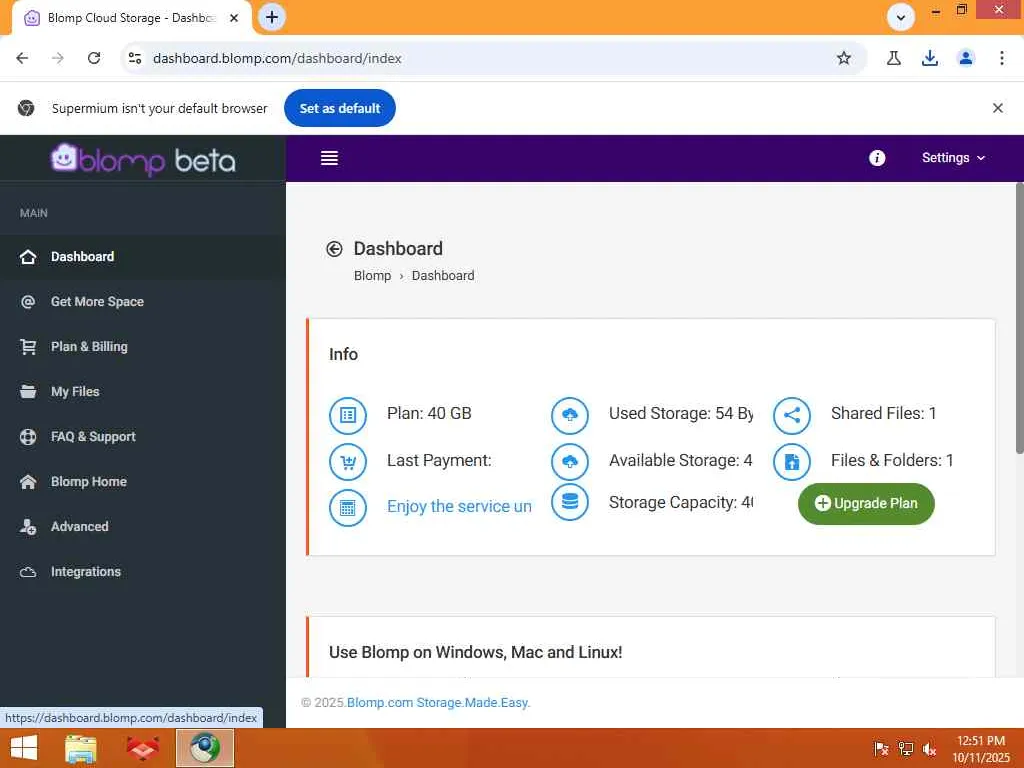Click the Blomp beta logo
Image resolution: width=1024 pixels, height=768 pixels.
point(143,159)
